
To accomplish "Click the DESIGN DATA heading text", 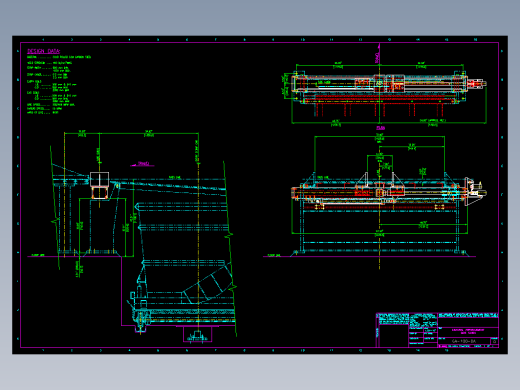I will (x=43, y=51).
